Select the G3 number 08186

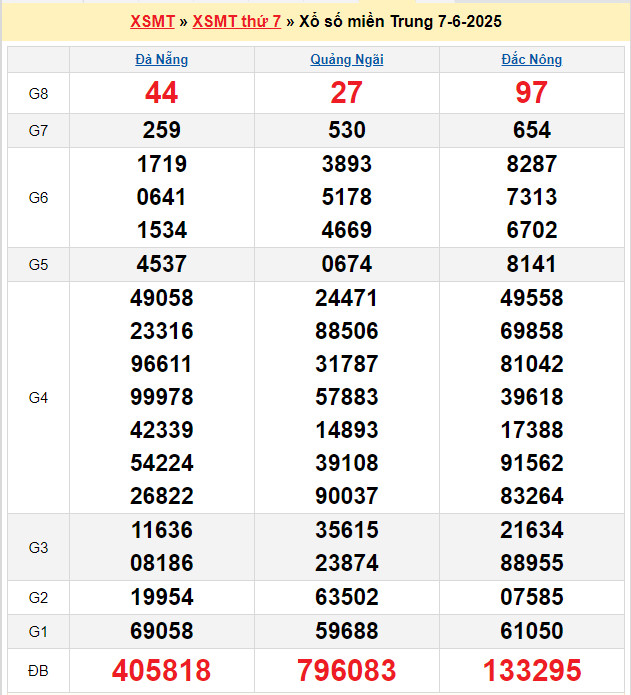tap(162, 563)
